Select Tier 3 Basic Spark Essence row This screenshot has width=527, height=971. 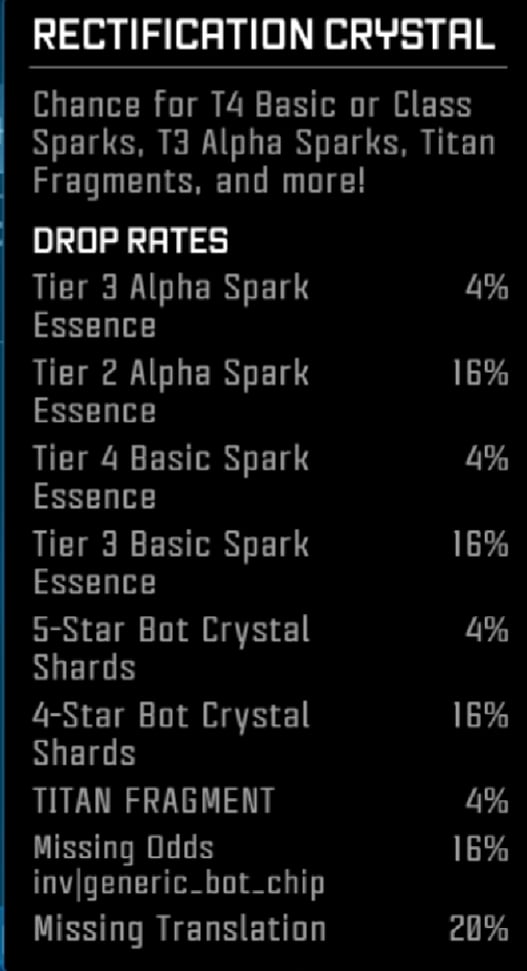tap(271, 563)
